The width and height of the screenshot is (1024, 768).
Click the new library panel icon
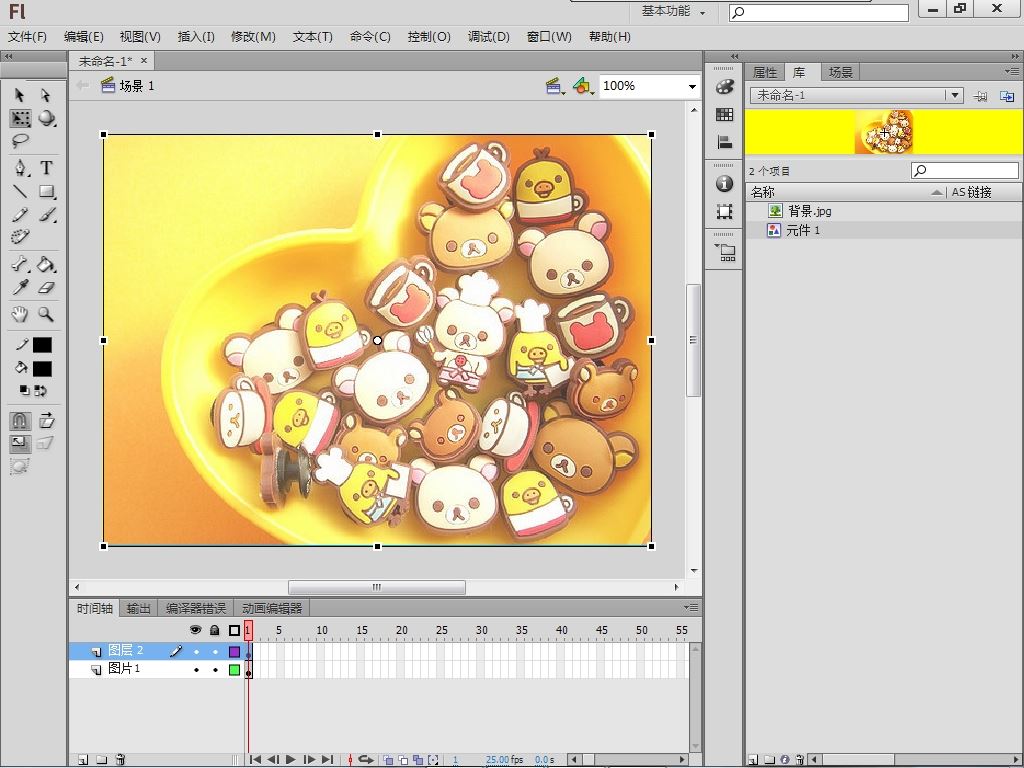(x=1007, y=96)
